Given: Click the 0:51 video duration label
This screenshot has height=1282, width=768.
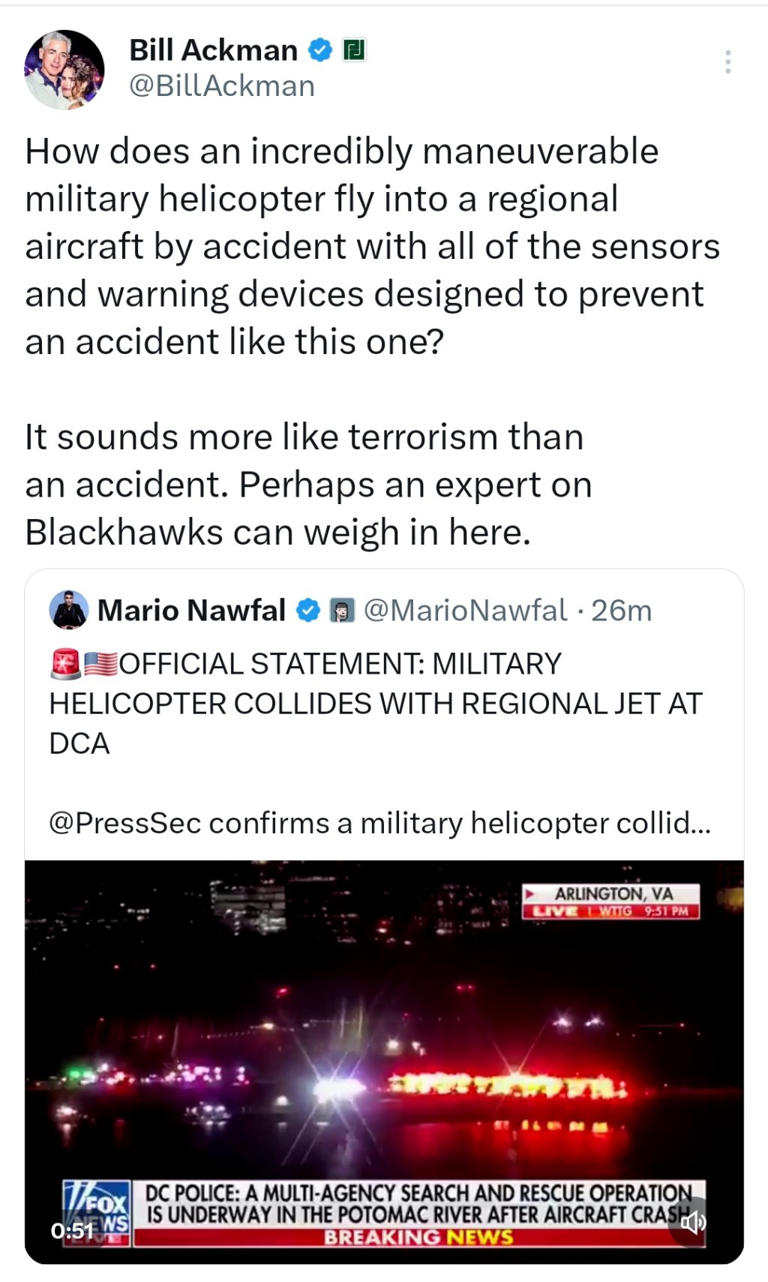Looking at the screenshot, I should tap(73, 1231).
